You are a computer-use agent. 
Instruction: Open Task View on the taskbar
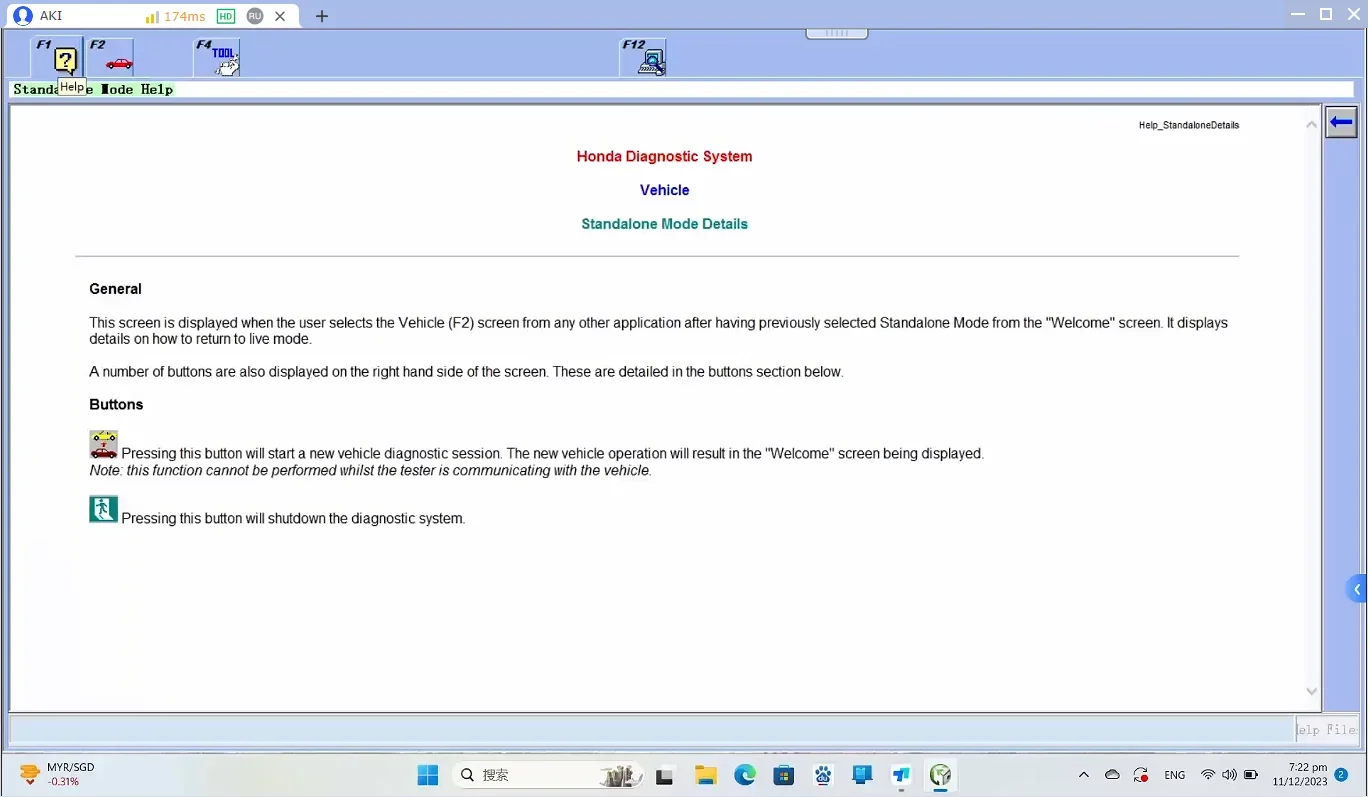point(664,775)
